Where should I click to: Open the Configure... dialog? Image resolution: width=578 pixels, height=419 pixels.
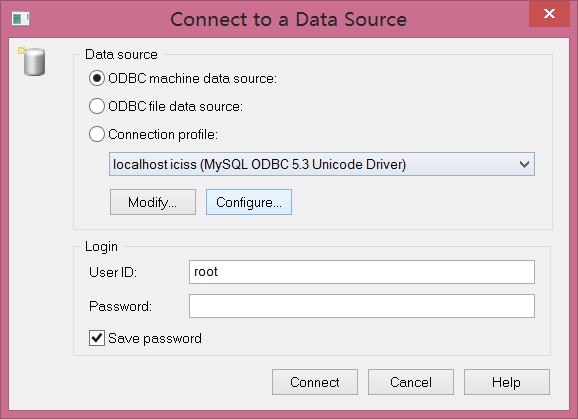249,202
